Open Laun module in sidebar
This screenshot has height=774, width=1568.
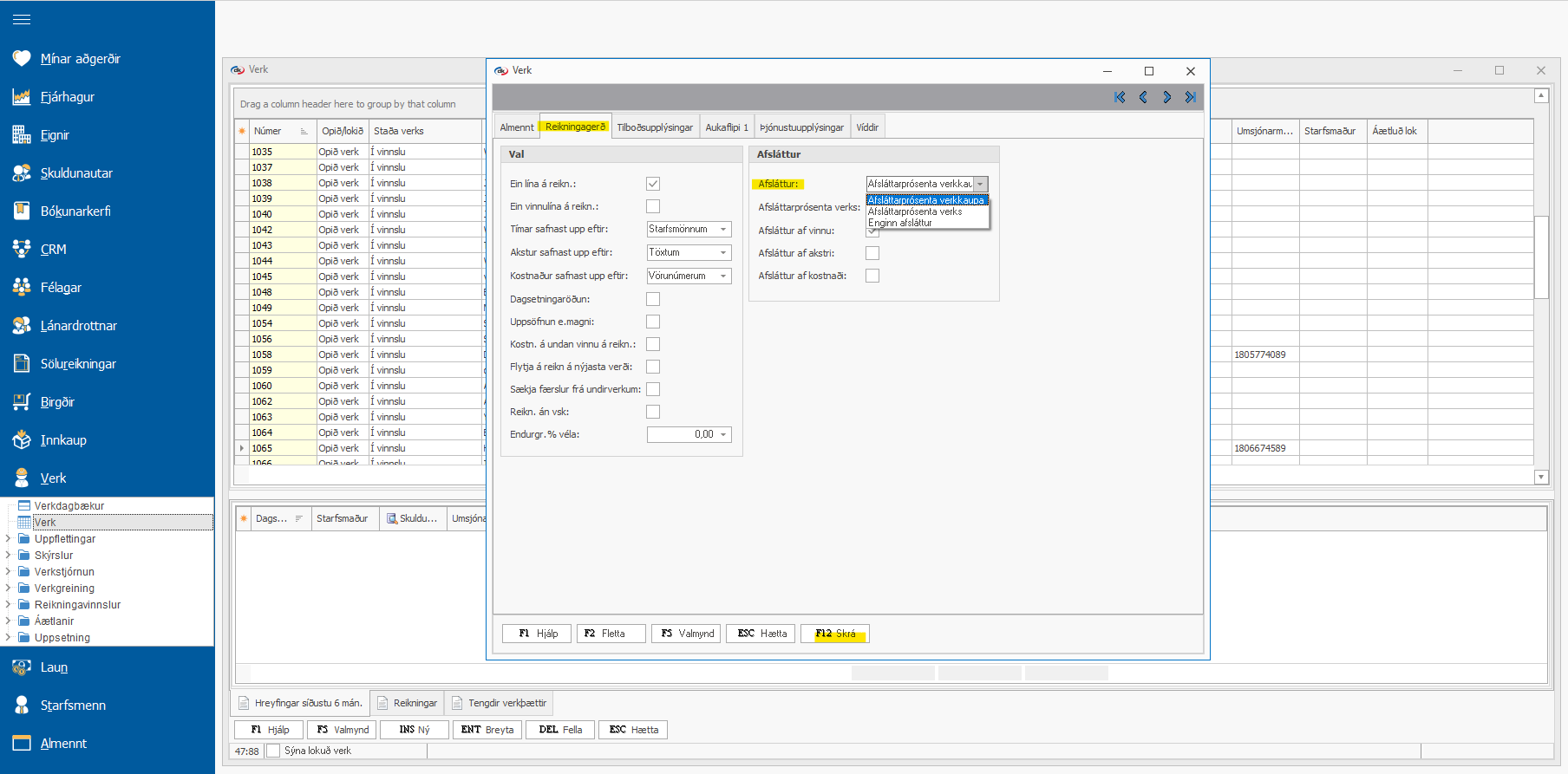tap(54, 667)
